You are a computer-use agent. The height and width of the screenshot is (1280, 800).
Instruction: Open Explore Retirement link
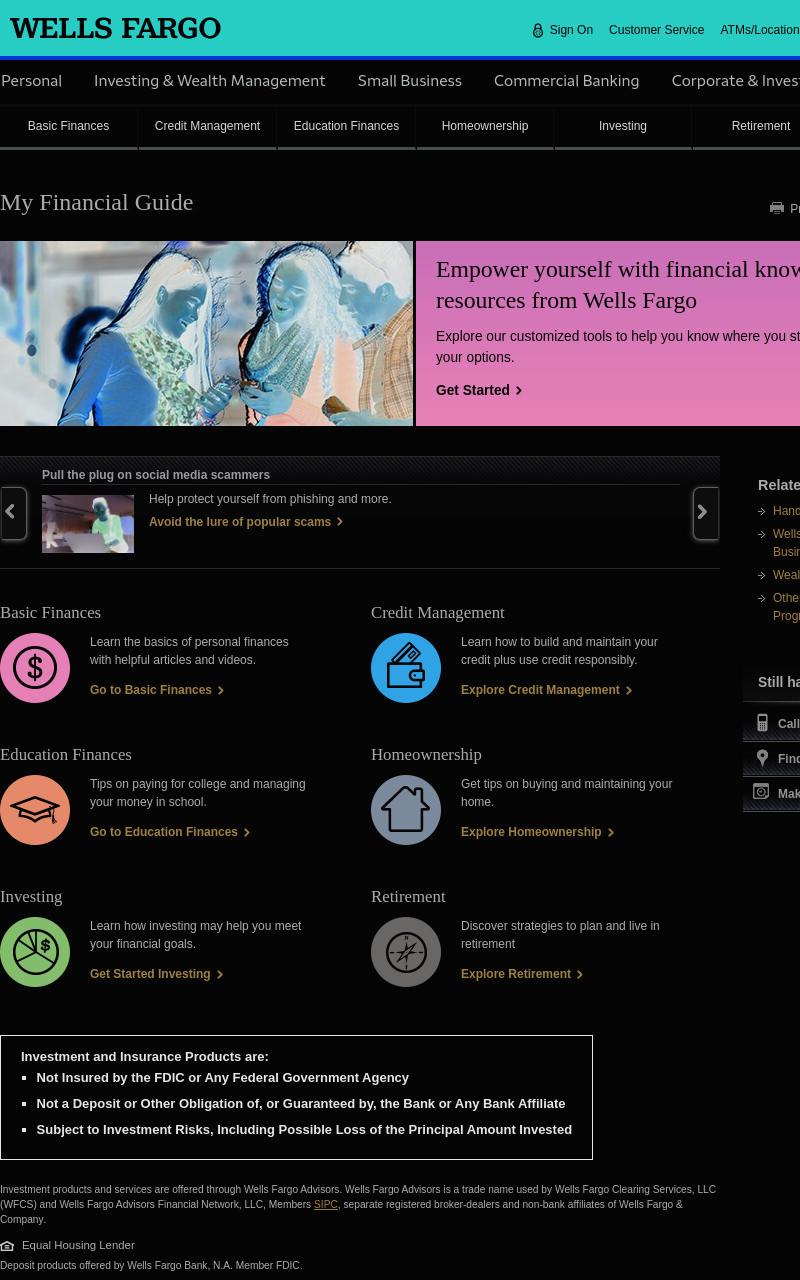pos(522,974)
